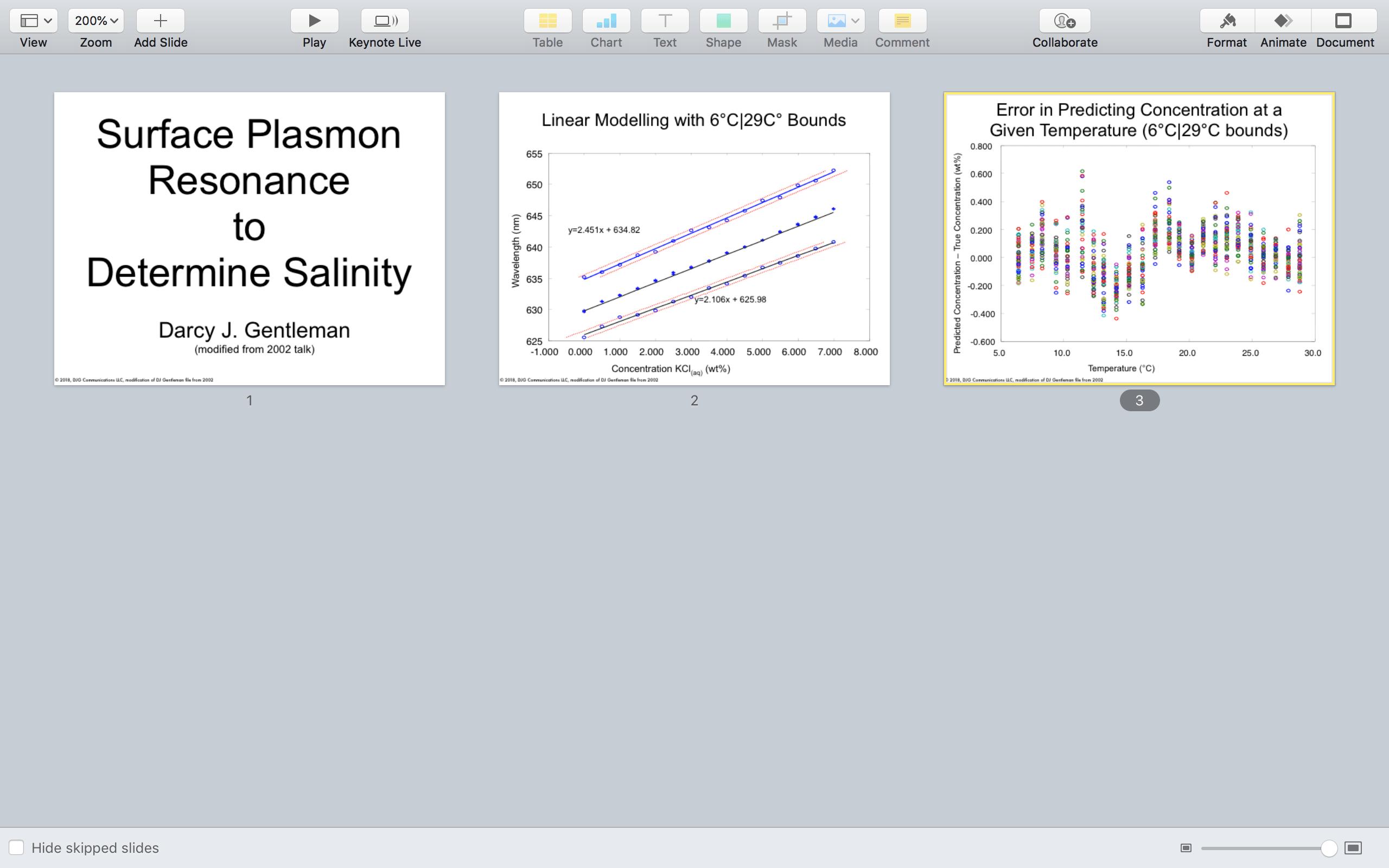Click the smaller thumbnails icon

click(1186, 848)
